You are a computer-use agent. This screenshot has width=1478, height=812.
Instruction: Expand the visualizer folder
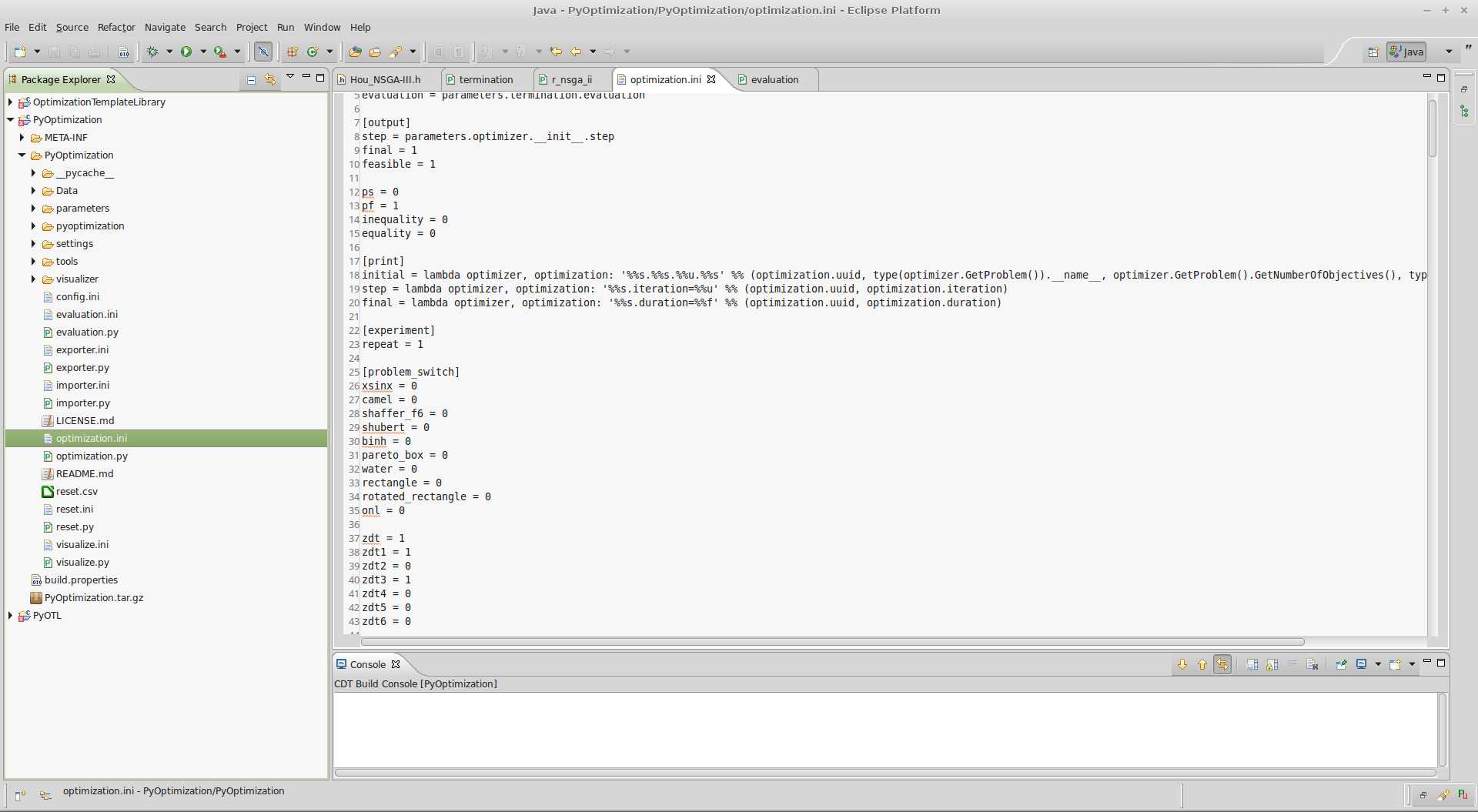pos(33,279)
